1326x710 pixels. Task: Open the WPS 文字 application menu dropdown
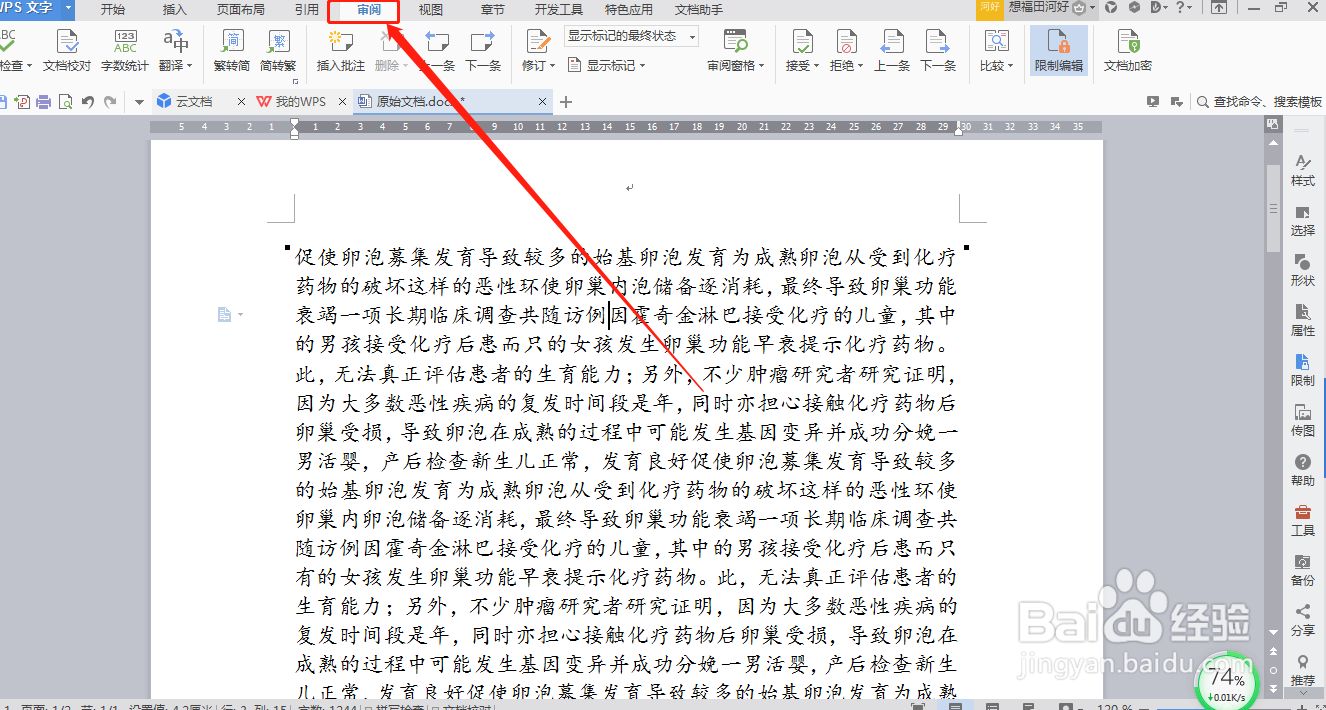coord(67,9)
